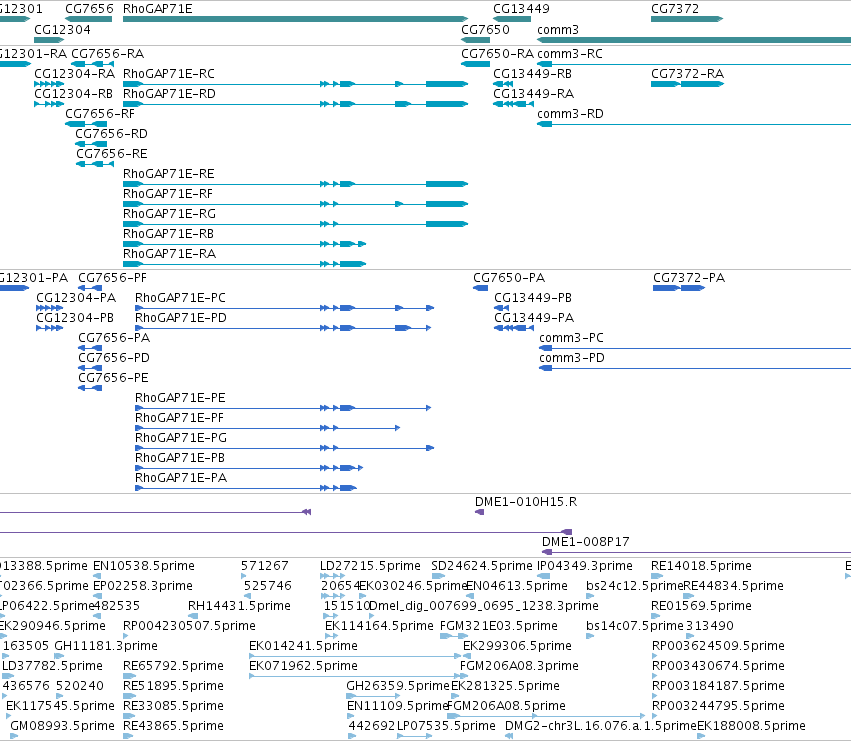
Task: Select the comm3 gene label
Action: 557,29
